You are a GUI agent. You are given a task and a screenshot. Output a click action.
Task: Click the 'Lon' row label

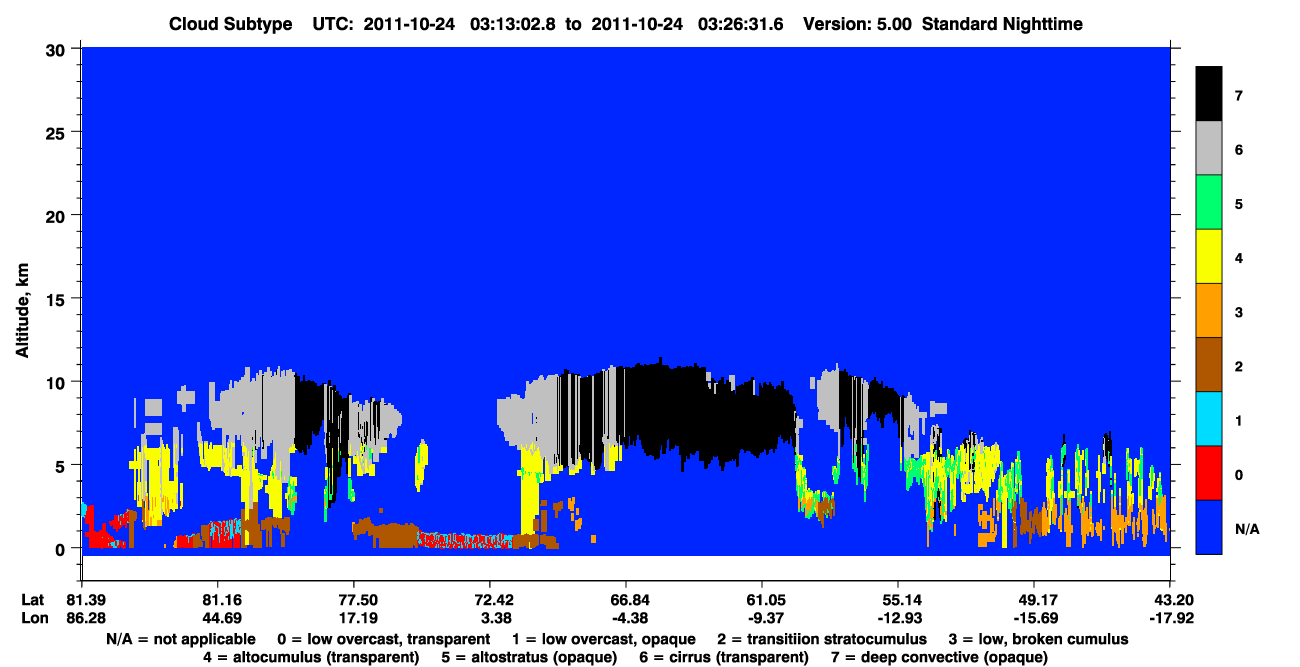point(33,618)
